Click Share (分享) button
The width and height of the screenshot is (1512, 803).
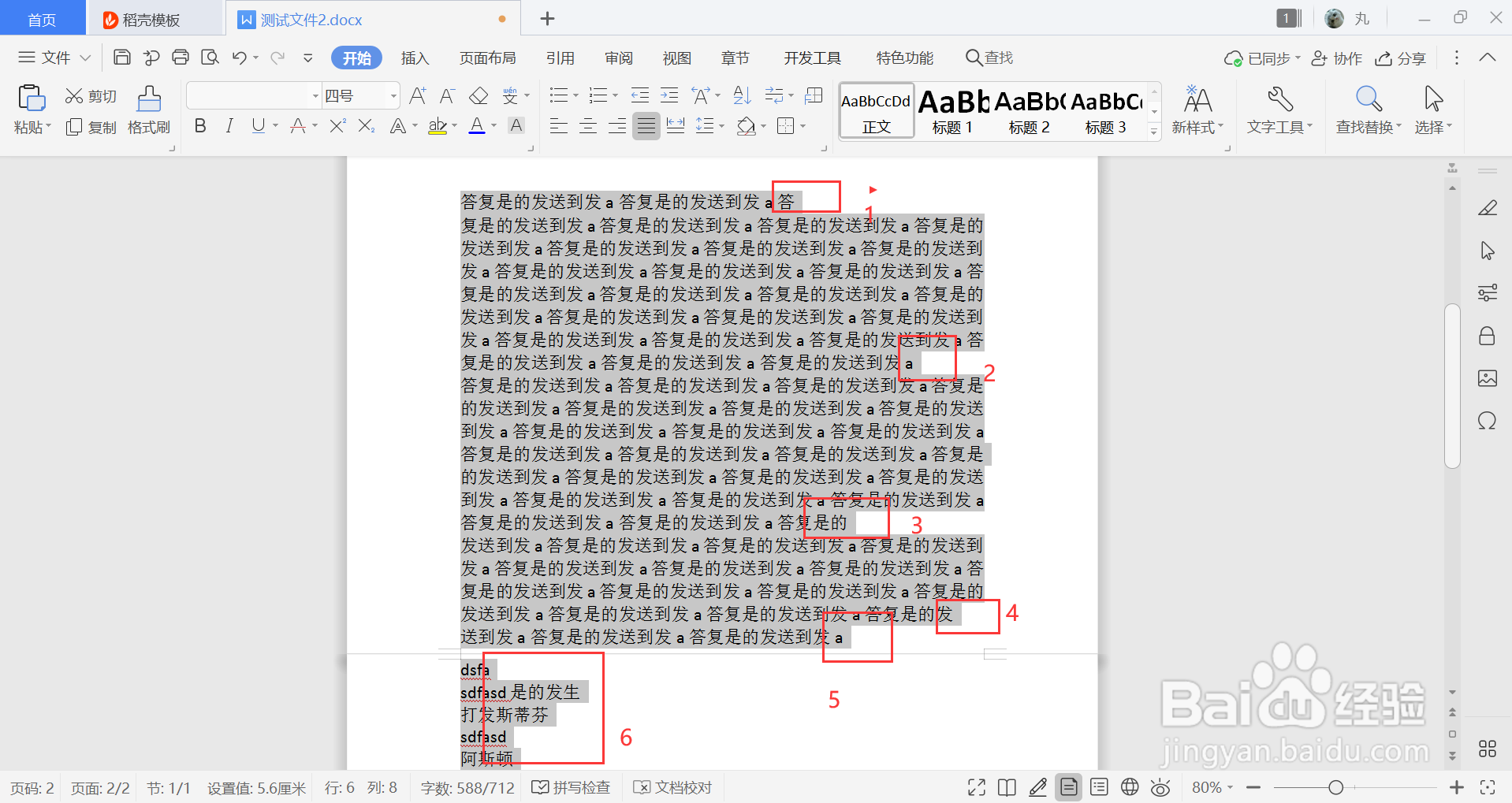pos(1401,58)
